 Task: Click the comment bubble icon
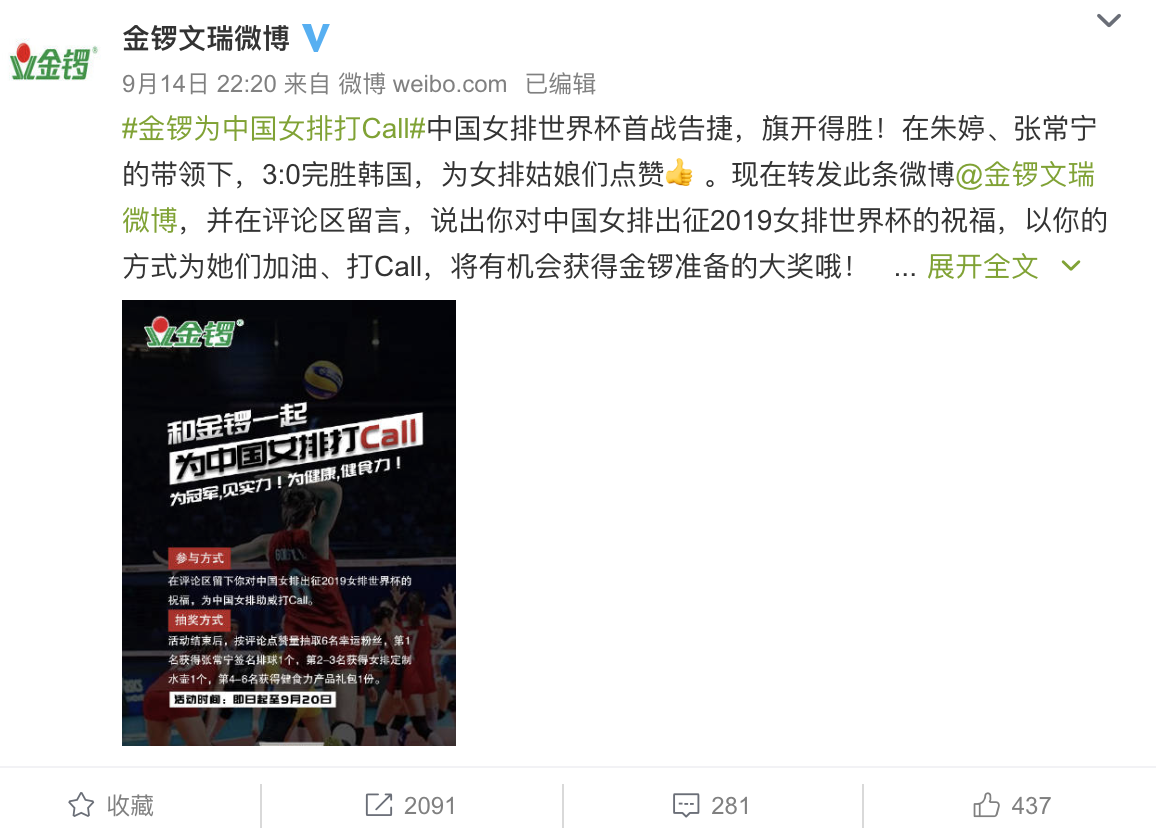pyautogui.click(x=686, y=805)
